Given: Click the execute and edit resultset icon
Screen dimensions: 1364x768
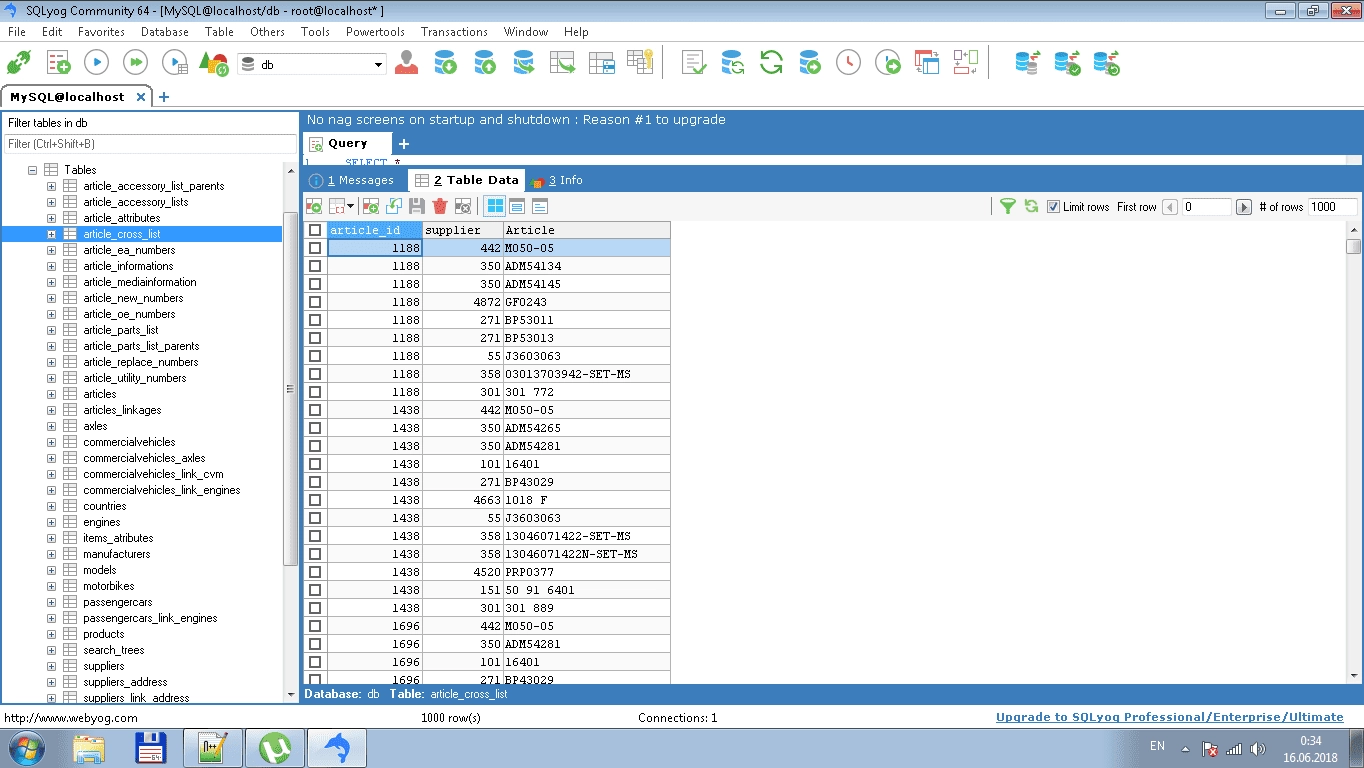Looking at the screenshot, I should pyautogui.click(x=175, y=64).
